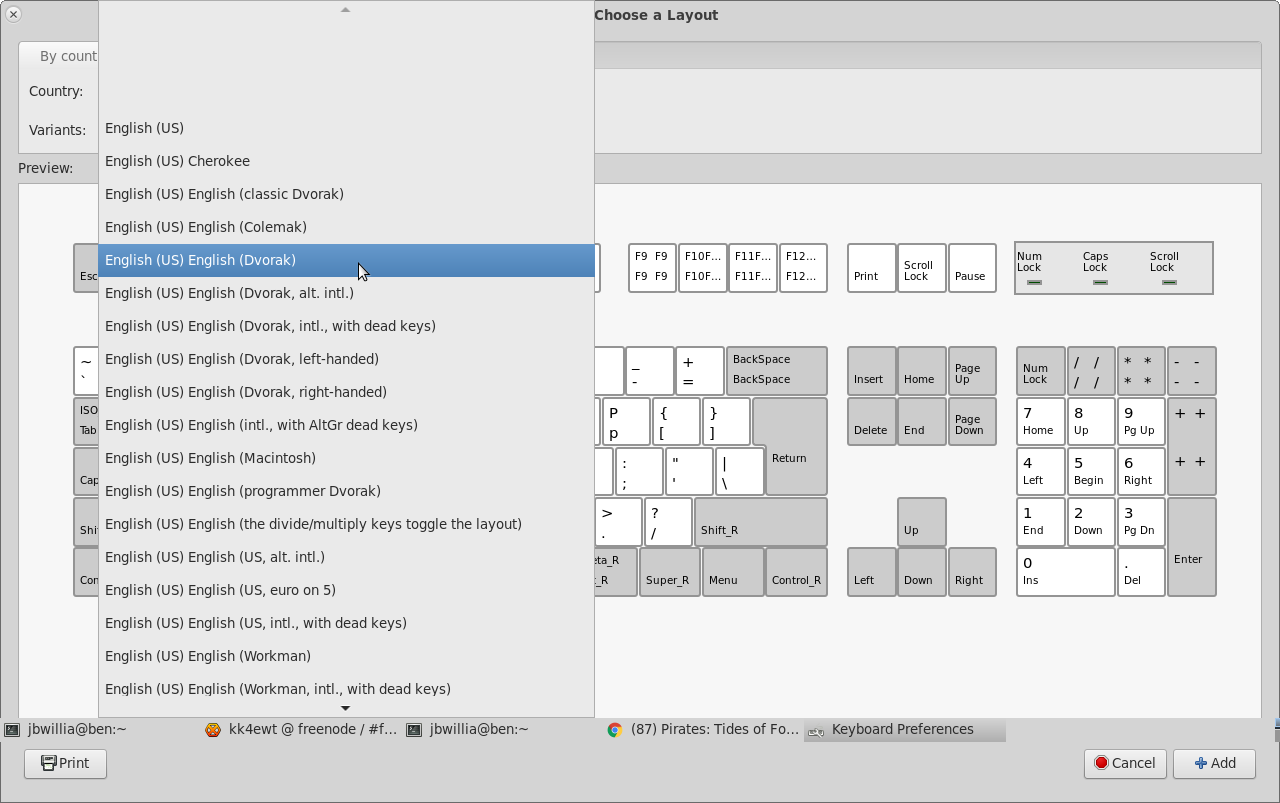
Task: Click the BackSpace key in preview
Action: pos(777,370)
